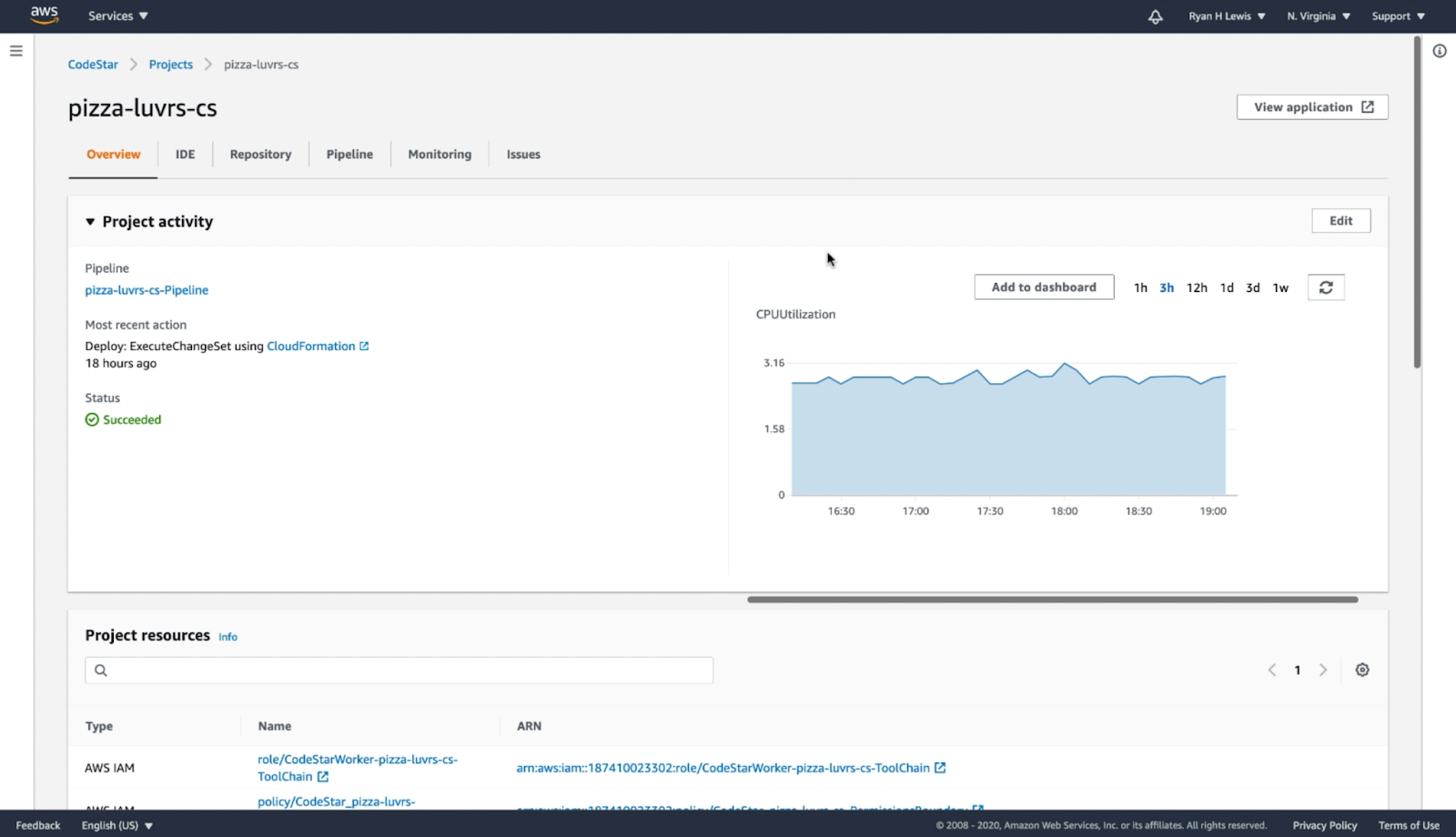Click page number 1 in pagination
Screen dimensions: 1456x837
pyautogui.click(x=1298, y=671)
